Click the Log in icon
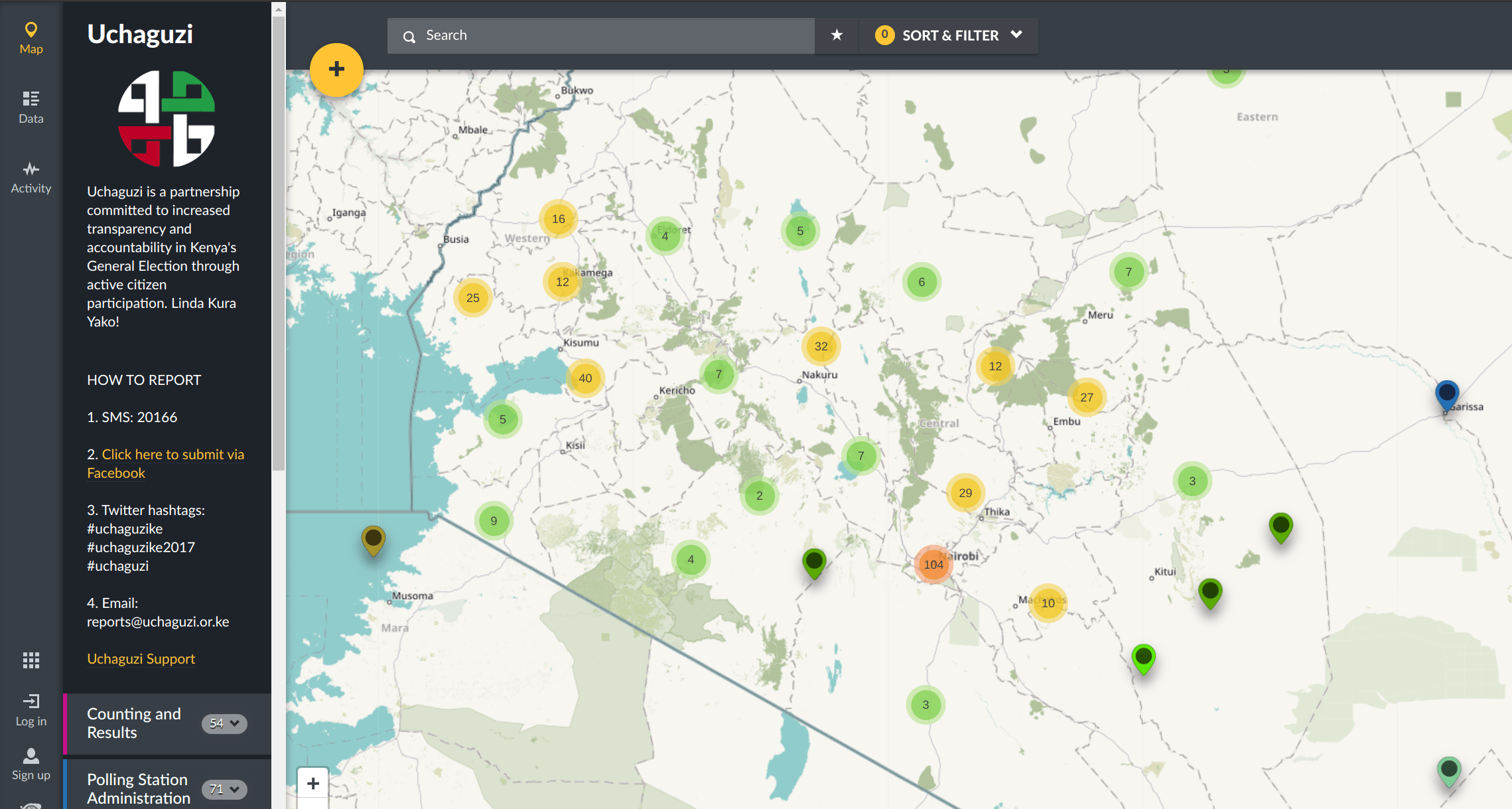The image size is (1512, 809). (x=31, y=709)
